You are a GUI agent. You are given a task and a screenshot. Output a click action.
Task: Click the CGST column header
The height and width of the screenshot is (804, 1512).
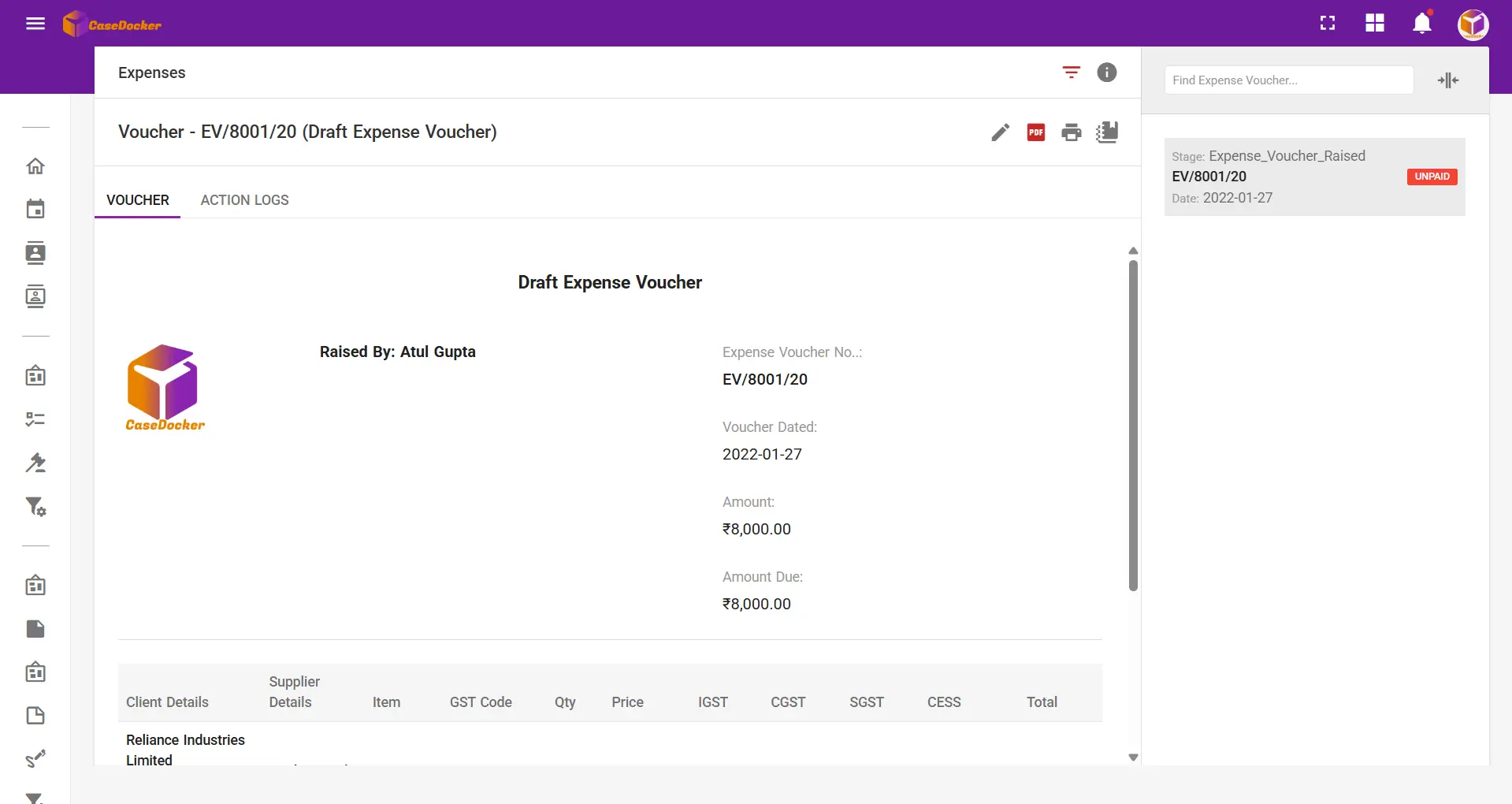point(788,702)
